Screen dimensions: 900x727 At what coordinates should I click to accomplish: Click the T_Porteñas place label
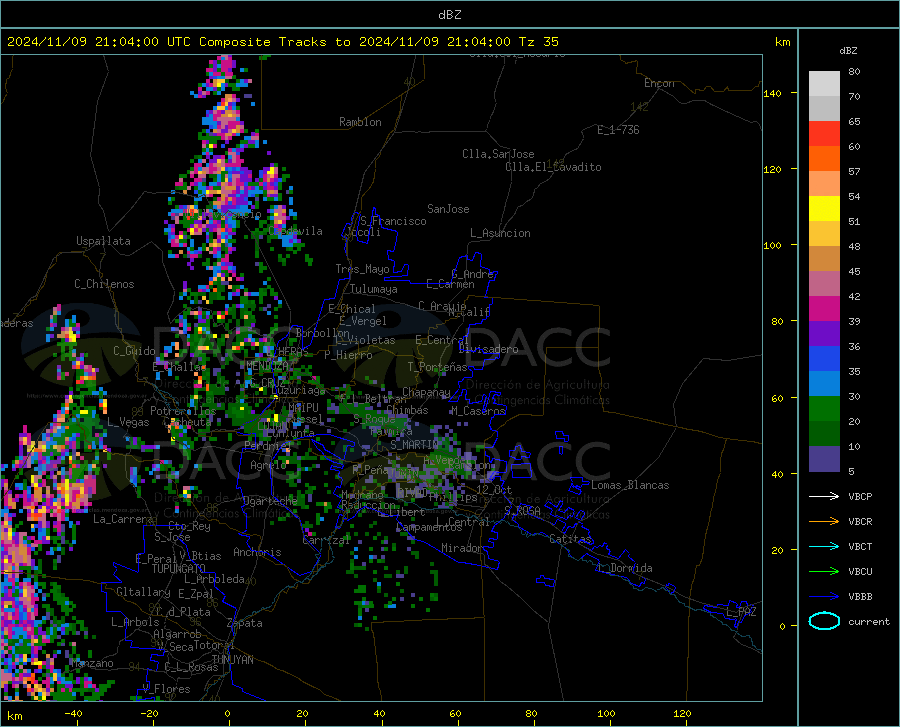tap(437, 367)
